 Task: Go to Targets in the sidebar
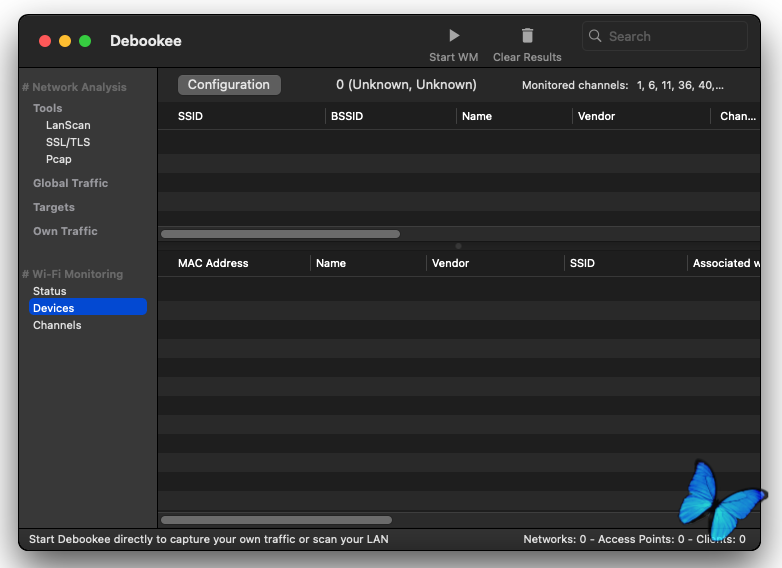(54, 207)
